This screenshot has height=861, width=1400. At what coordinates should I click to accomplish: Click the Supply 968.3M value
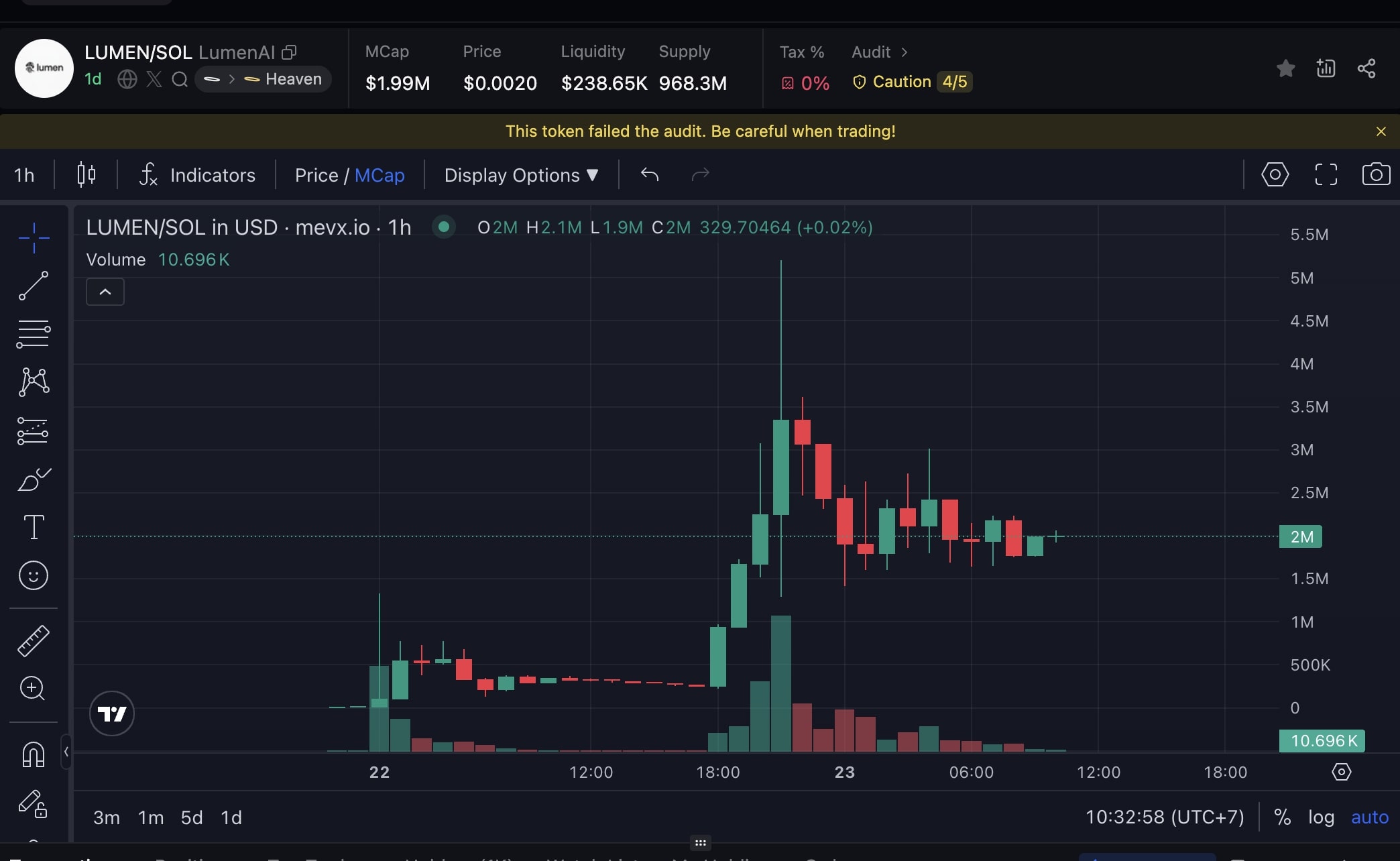tap(693, 83)
